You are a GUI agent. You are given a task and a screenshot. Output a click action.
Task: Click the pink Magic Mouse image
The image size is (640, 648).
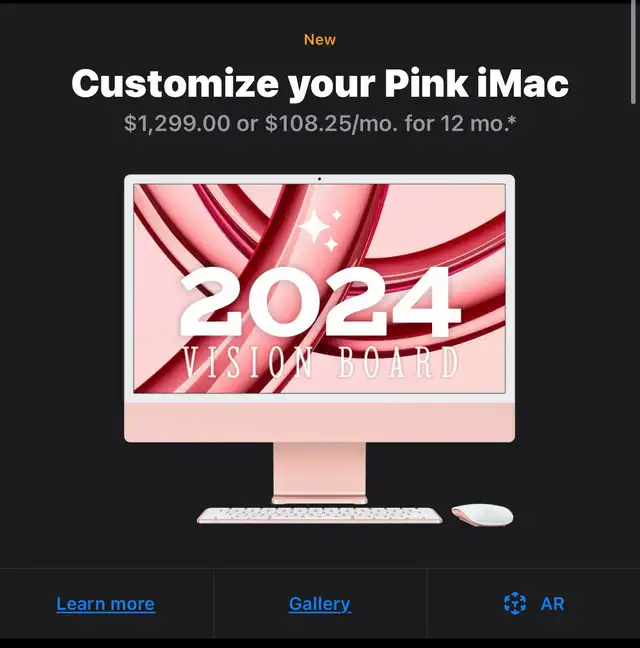tap(482, 515)
